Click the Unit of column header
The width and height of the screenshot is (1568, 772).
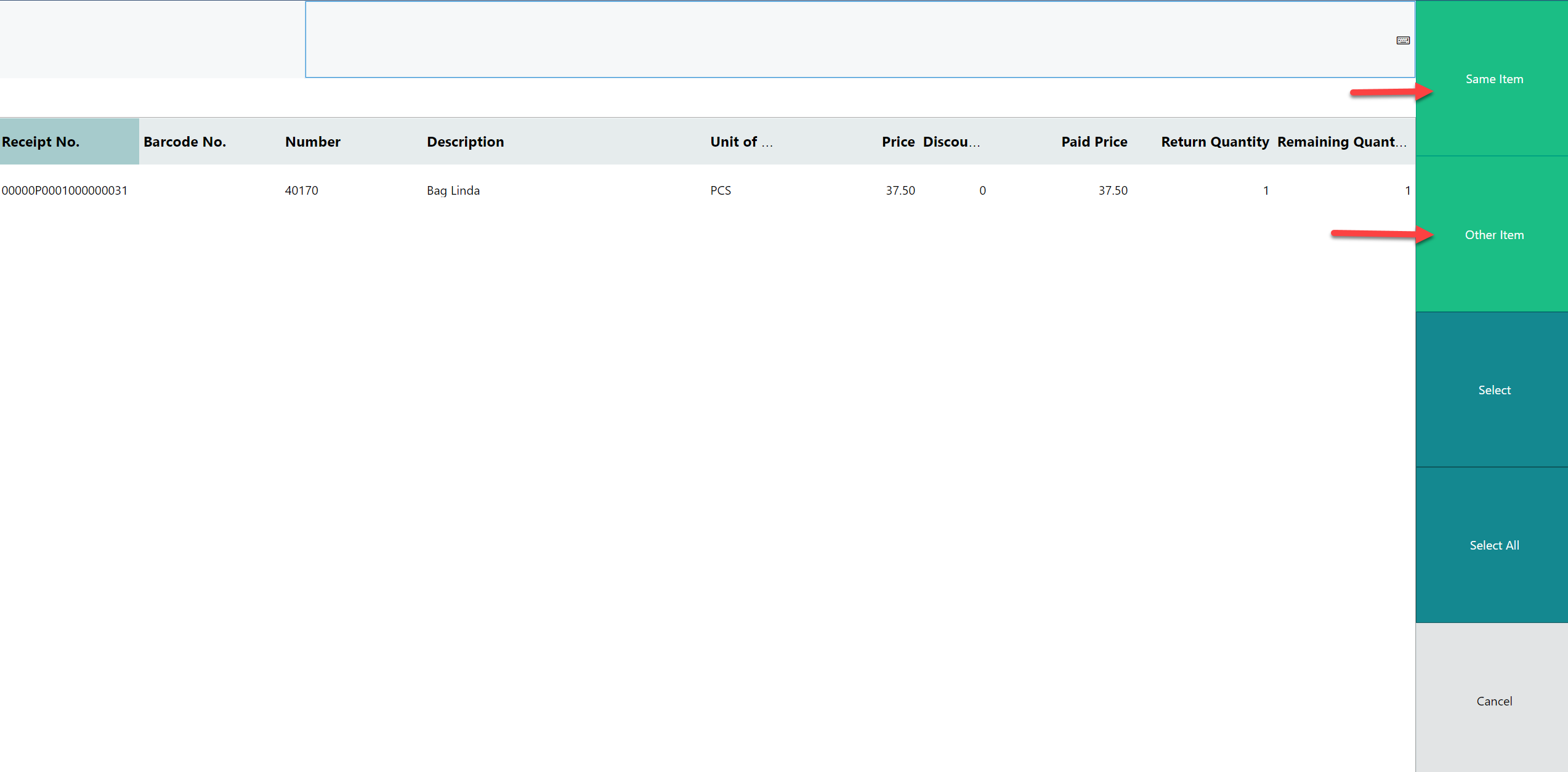741,142
